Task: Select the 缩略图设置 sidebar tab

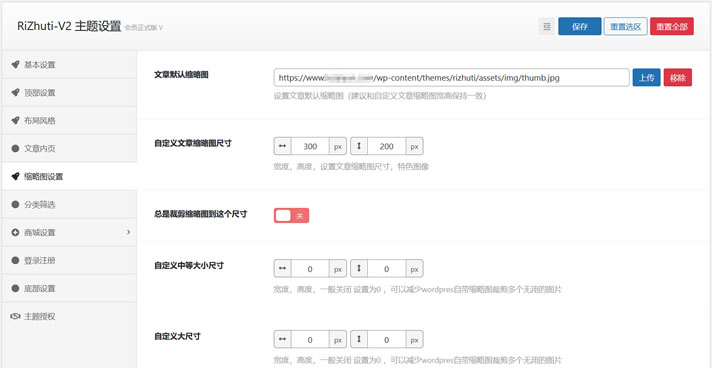Action: 69,177
